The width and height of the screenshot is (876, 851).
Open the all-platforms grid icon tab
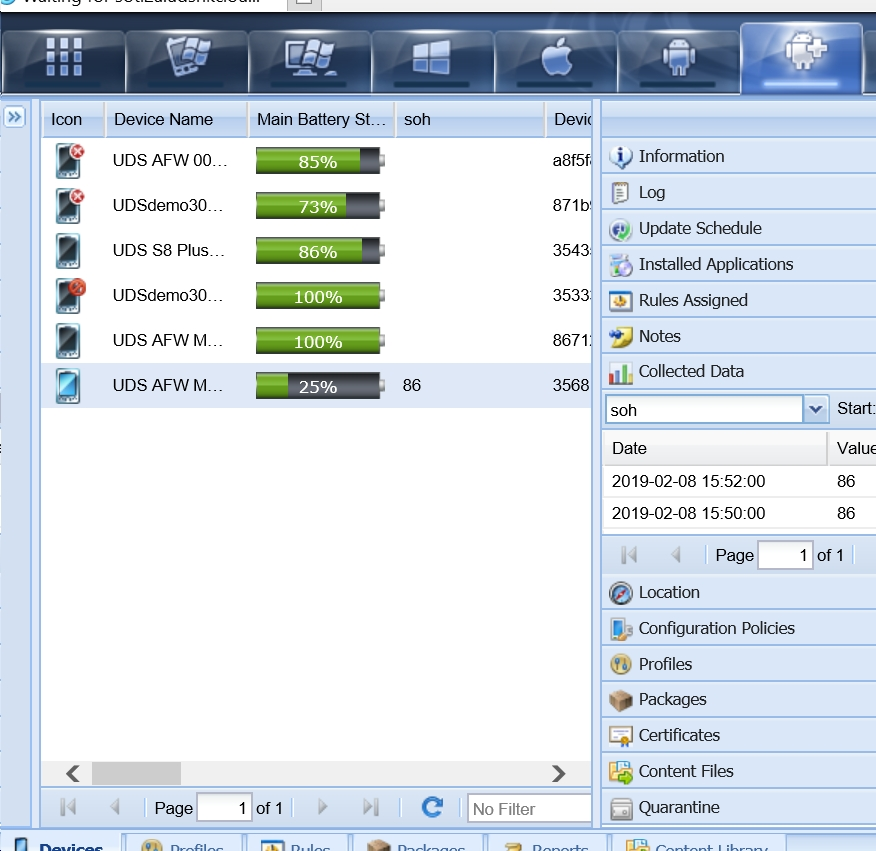tap(63, 58)
